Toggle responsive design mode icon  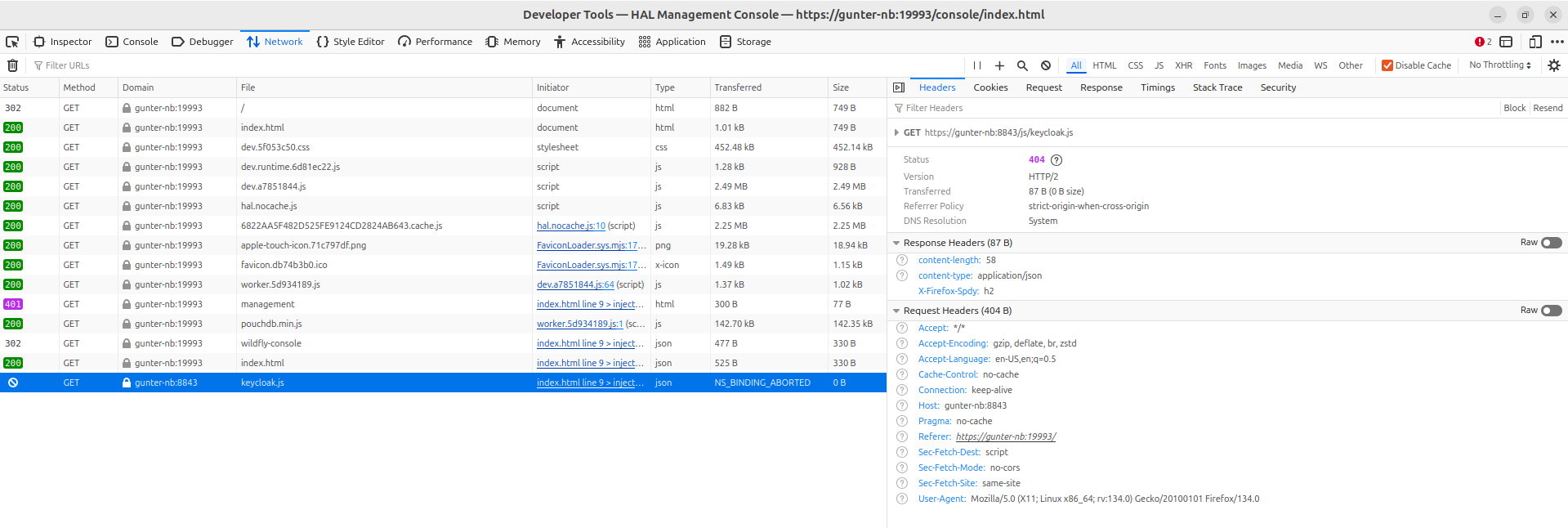coord(1535,42)
